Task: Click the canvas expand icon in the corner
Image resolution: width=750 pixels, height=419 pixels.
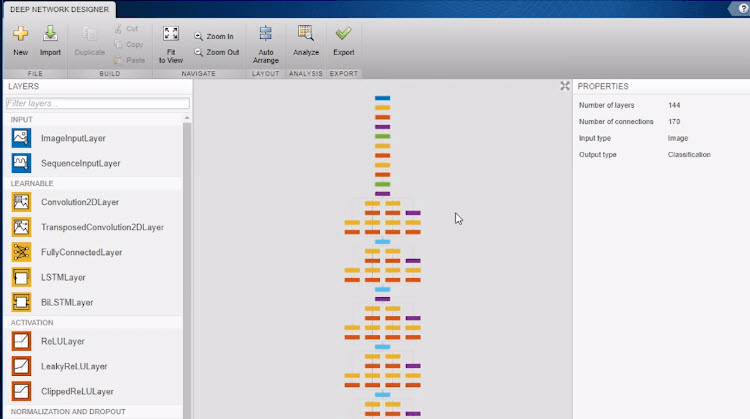Action: [565, 86]
